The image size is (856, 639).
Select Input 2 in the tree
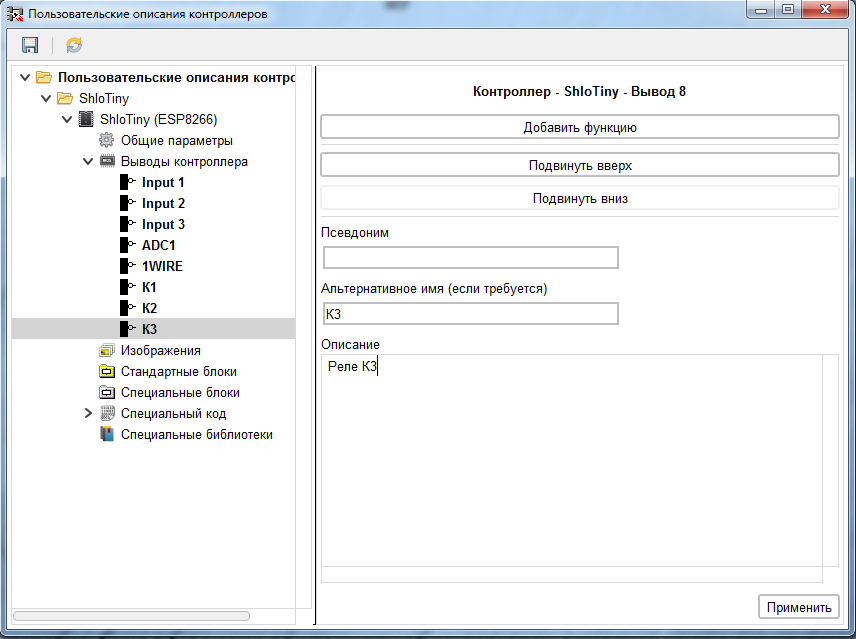tap(163, 203)
